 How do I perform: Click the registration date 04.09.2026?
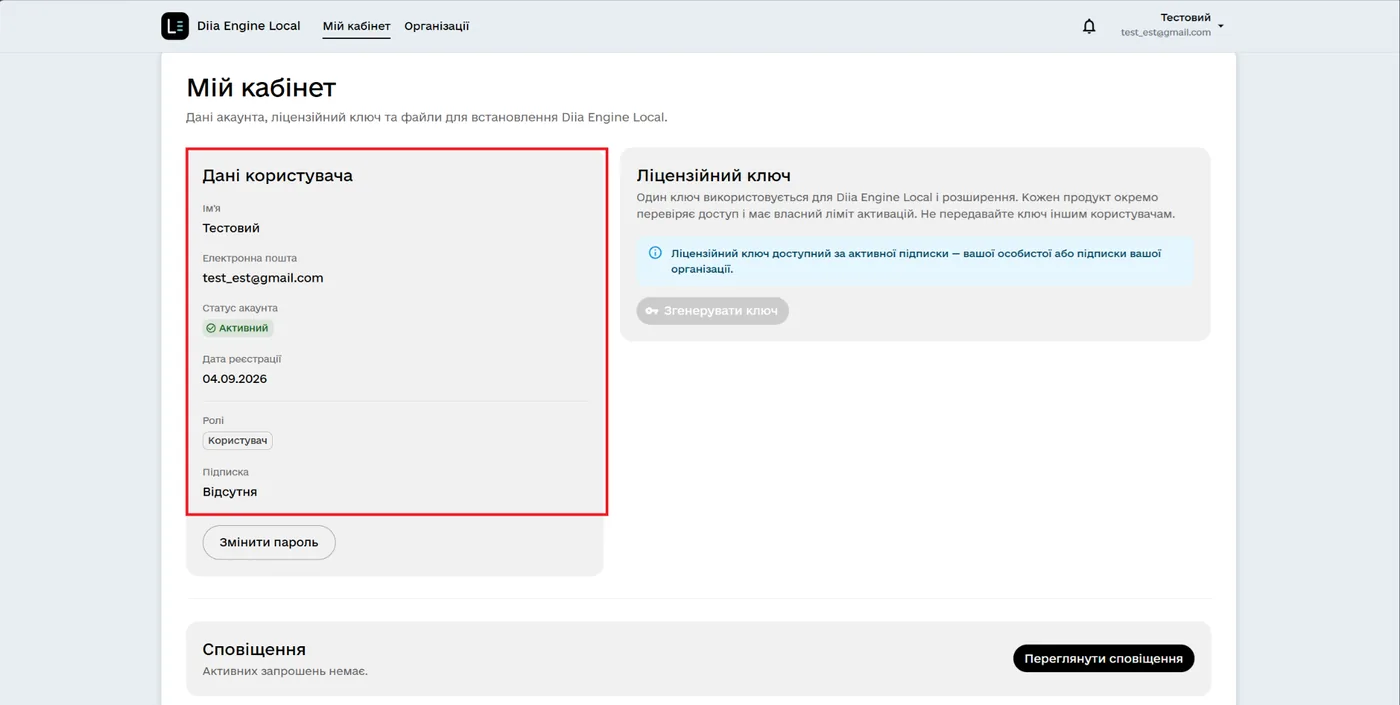click(x=235, y=379)
